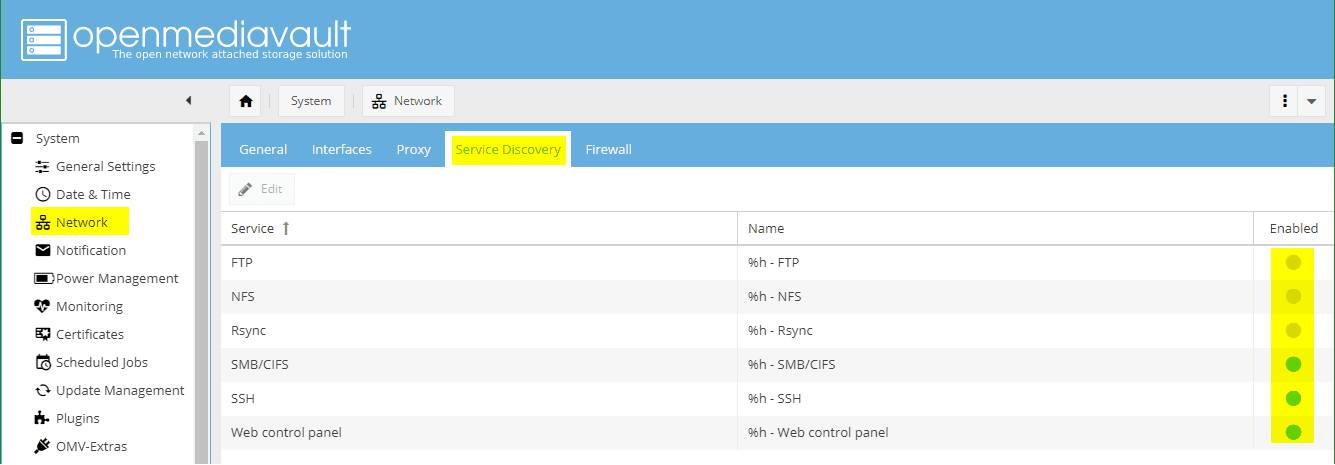Collapse the sidebar with left arrow
Screen dimensions: 1335x465
pyautogui.click(x=188, y=101)
